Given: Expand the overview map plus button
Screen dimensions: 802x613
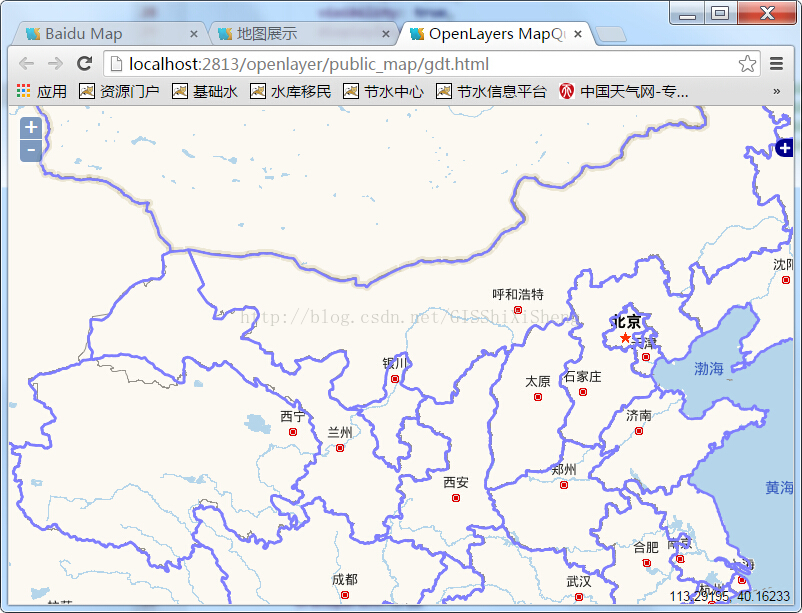Looking at the screenshot, I should pyautogui.click(x=784, y=148).
